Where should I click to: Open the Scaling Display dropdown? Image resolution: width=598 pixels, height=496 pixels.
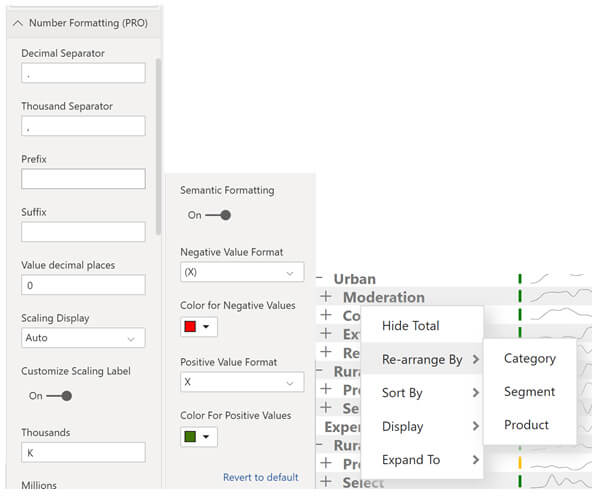[x=83, y=338]
